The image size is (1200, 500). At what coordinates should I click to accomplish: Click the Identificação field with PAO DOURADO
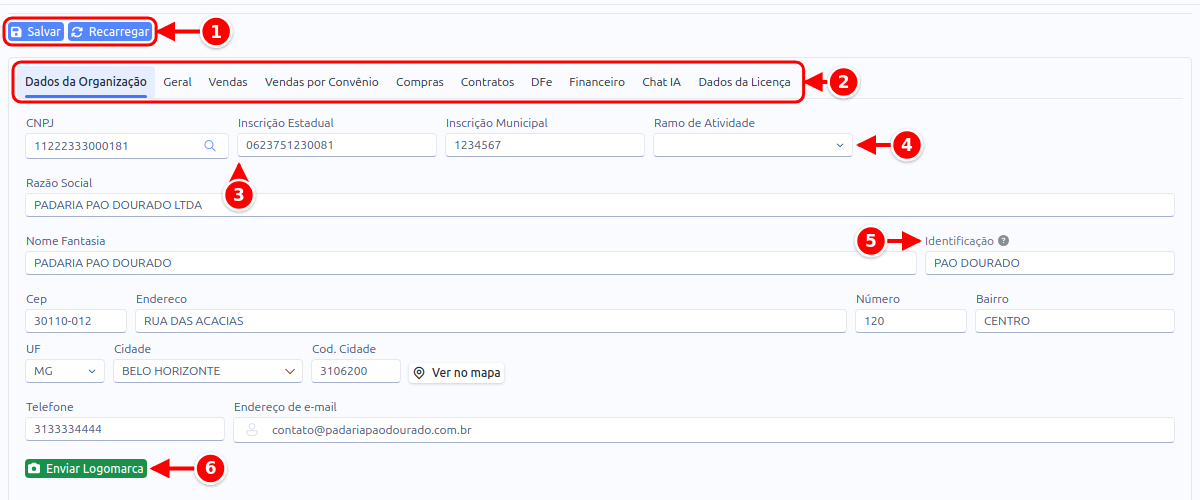tap(1049, 263)
